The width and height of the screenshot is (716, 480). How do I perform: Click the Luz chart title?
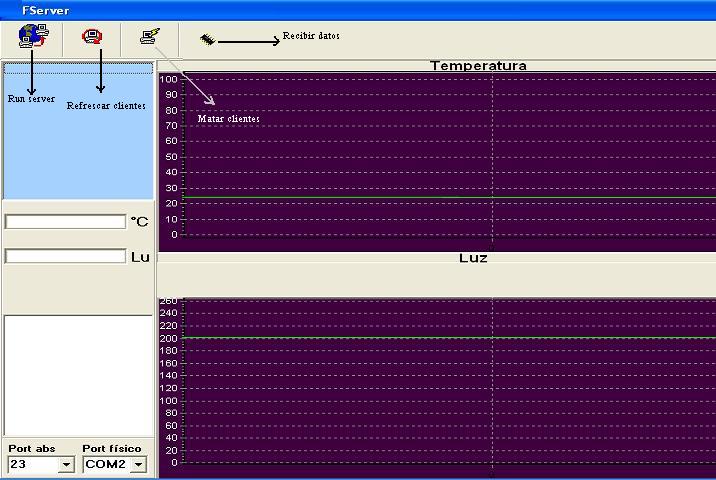coord(473,258)
